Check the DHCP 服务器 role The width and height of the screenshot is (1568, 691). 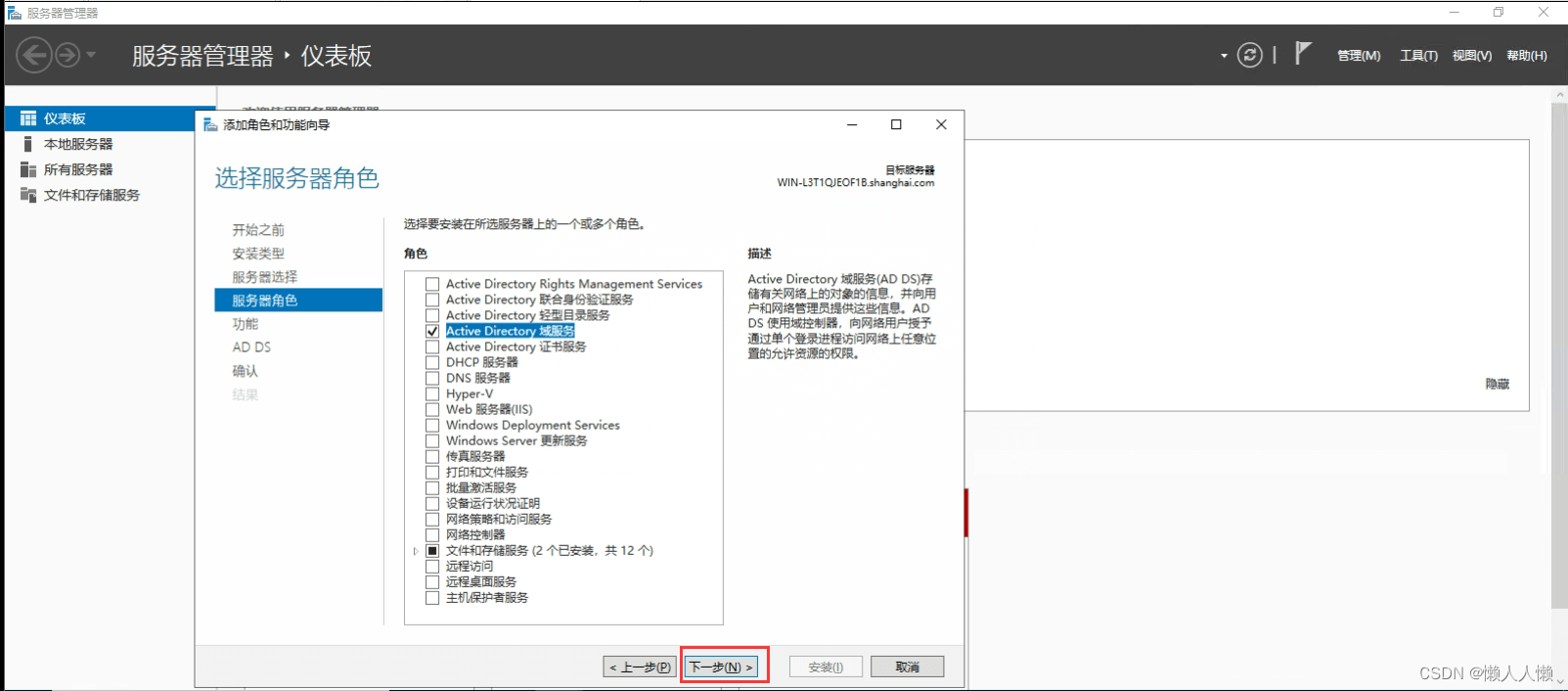(x=432, y=362)
